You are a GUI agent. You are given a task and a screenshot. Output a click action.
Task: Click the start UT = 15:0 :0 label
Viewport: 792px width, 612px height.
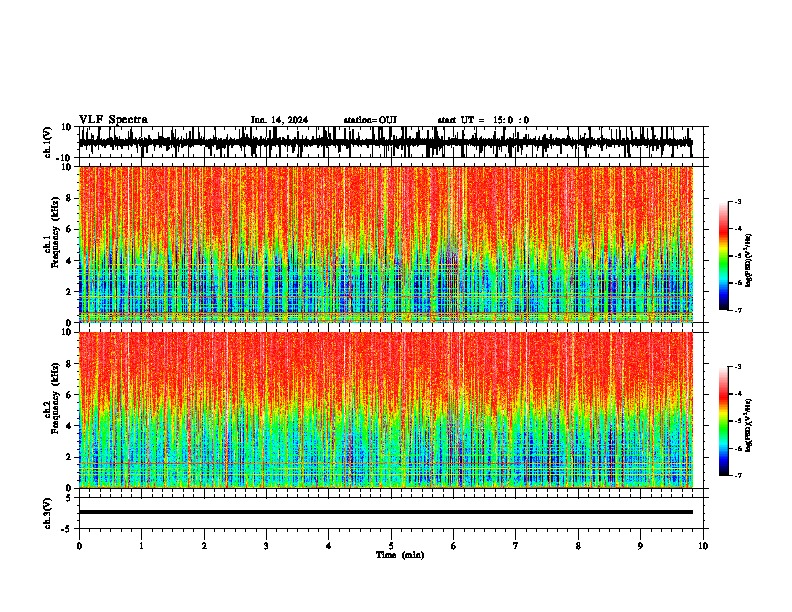click(x=483, y=120)
